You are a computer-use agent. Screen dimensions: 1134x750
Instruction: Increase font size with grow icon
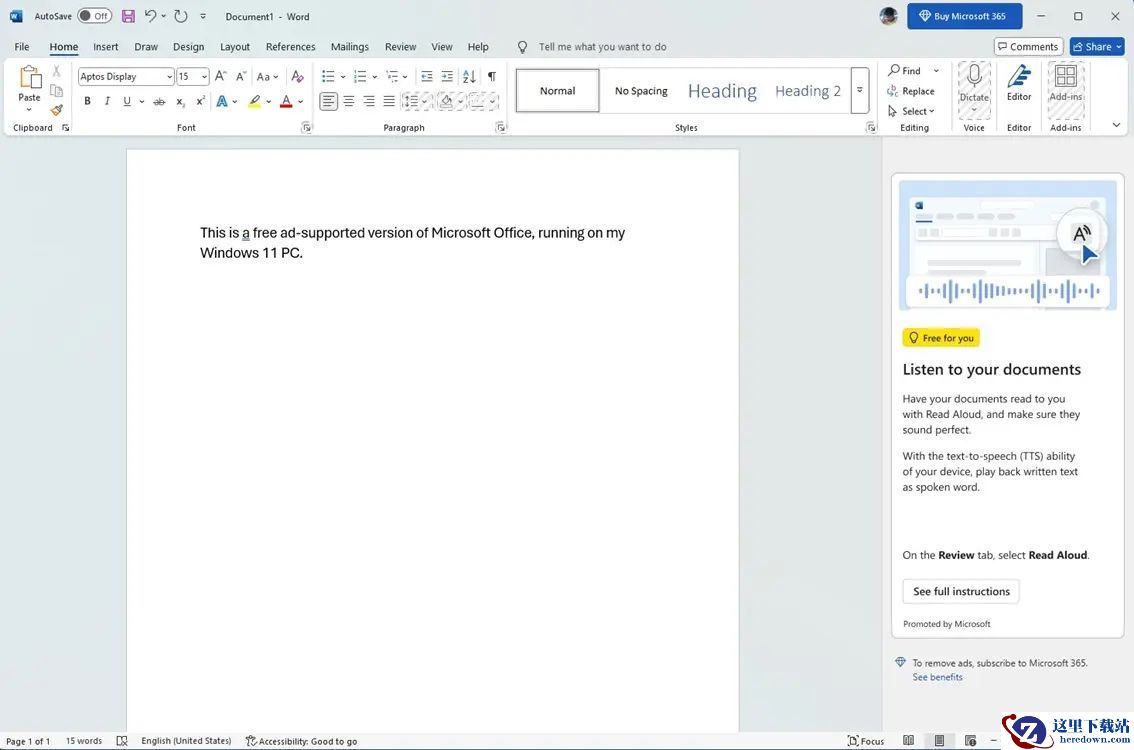(221, 76)
